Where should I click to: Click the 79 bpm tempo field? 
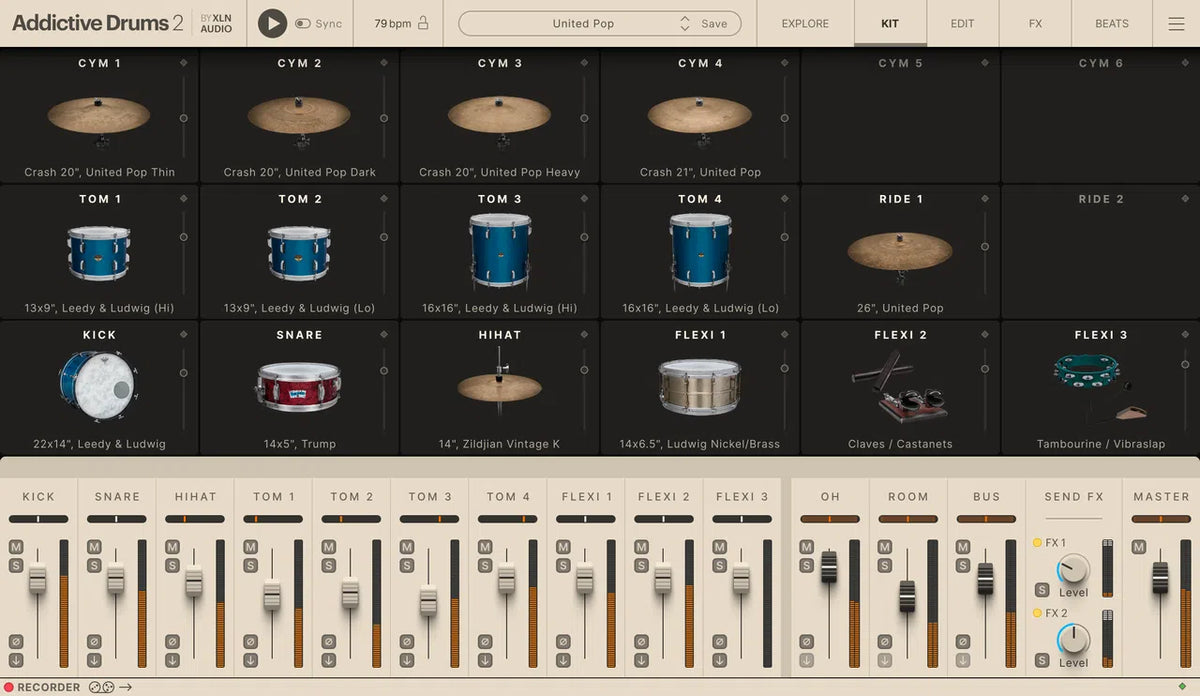click(392, 22)
